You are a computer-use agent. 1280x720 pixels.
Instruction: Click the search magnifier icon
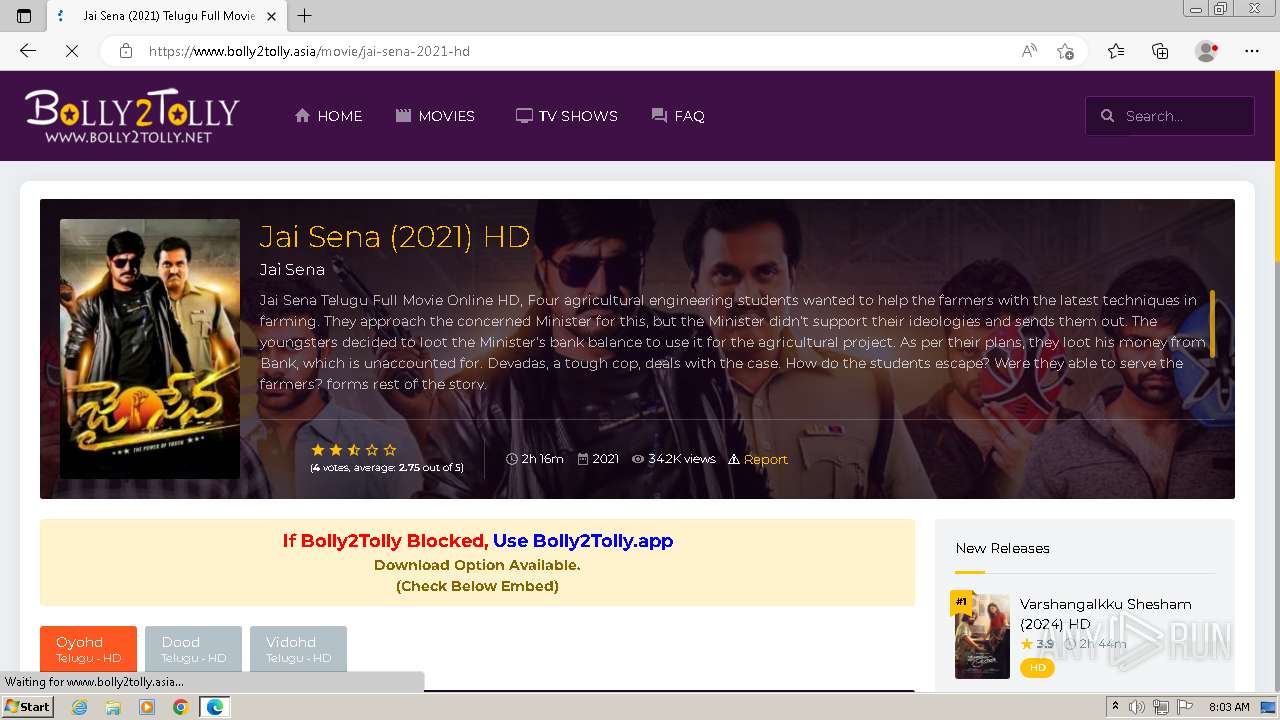coord(1107,116)
